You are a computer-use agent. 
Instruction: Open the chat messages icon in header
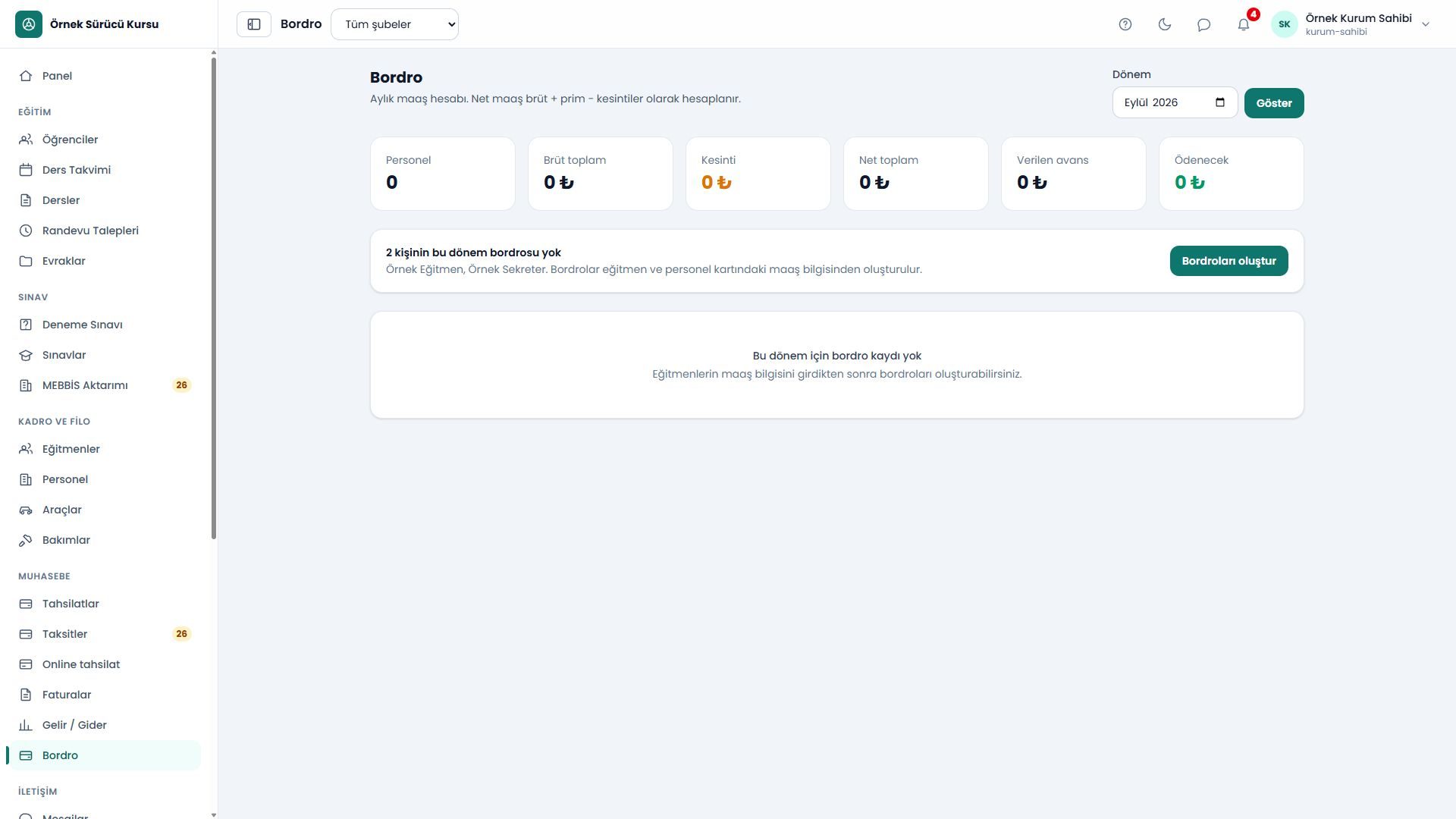1204,24
